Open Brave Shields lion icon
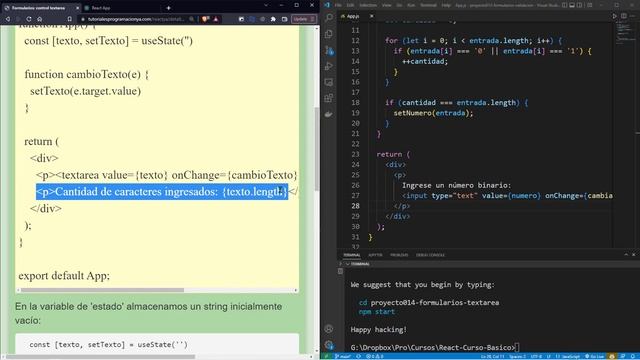This screenshot has height=360, width=640. (205, 19)
